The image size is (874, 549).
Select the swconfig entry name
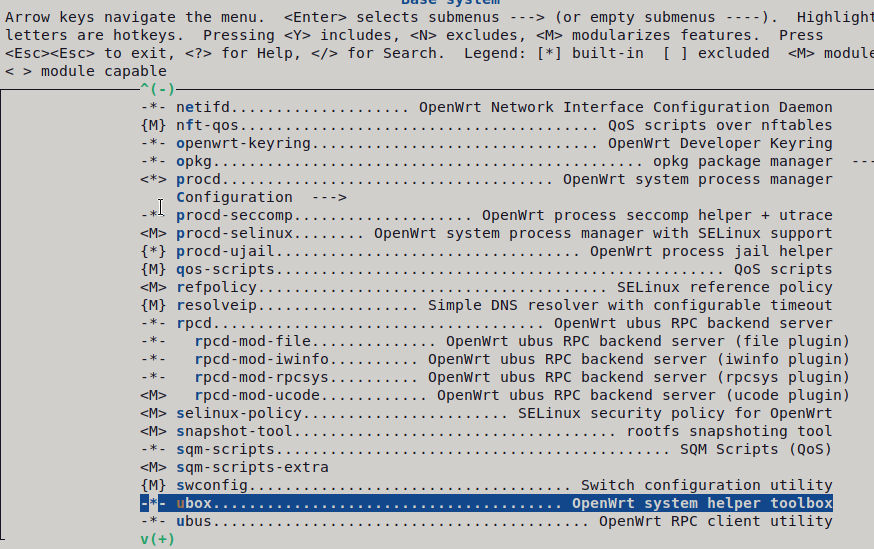coord(212,485)
